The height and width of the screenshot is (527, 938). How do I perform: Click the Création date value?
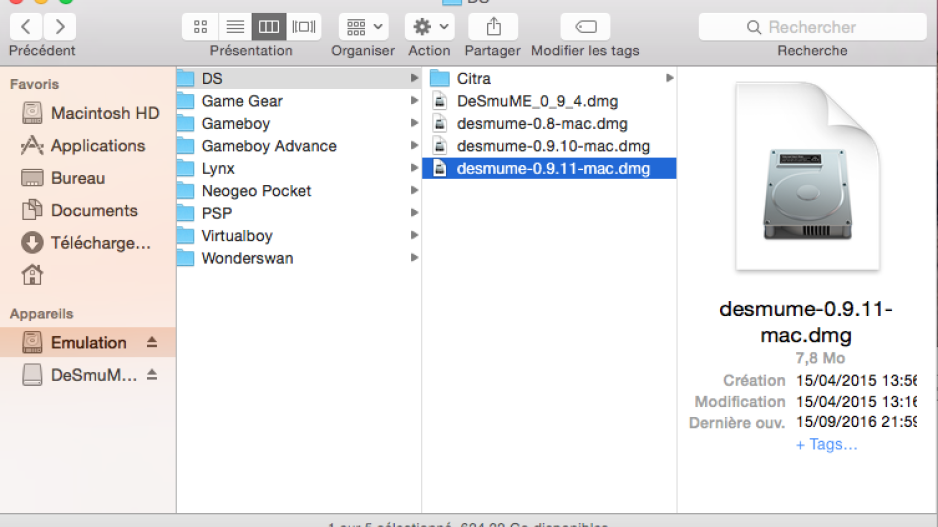point(856,380)
